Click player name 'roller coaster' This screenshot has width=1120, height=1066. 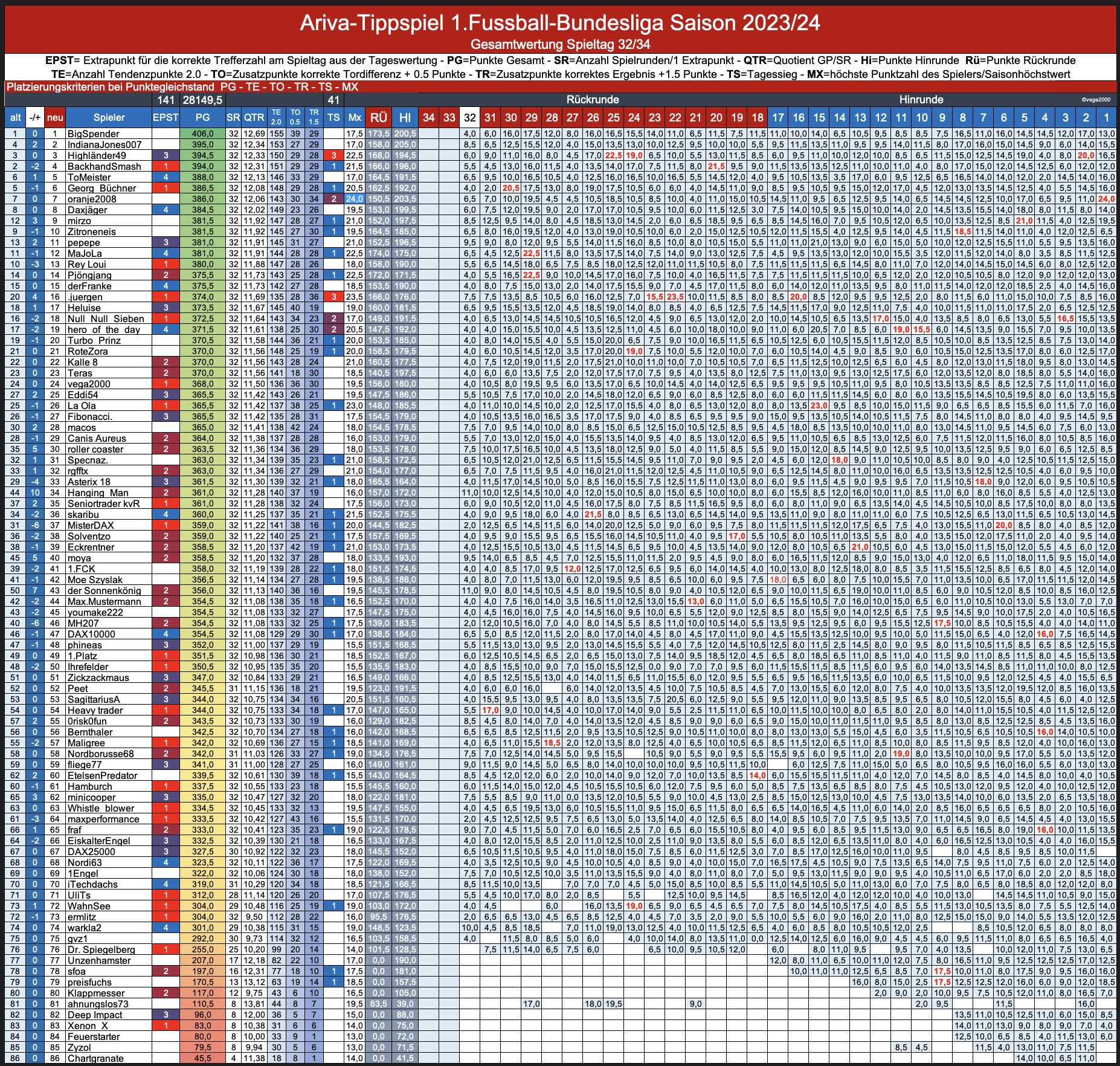(95, 449)
